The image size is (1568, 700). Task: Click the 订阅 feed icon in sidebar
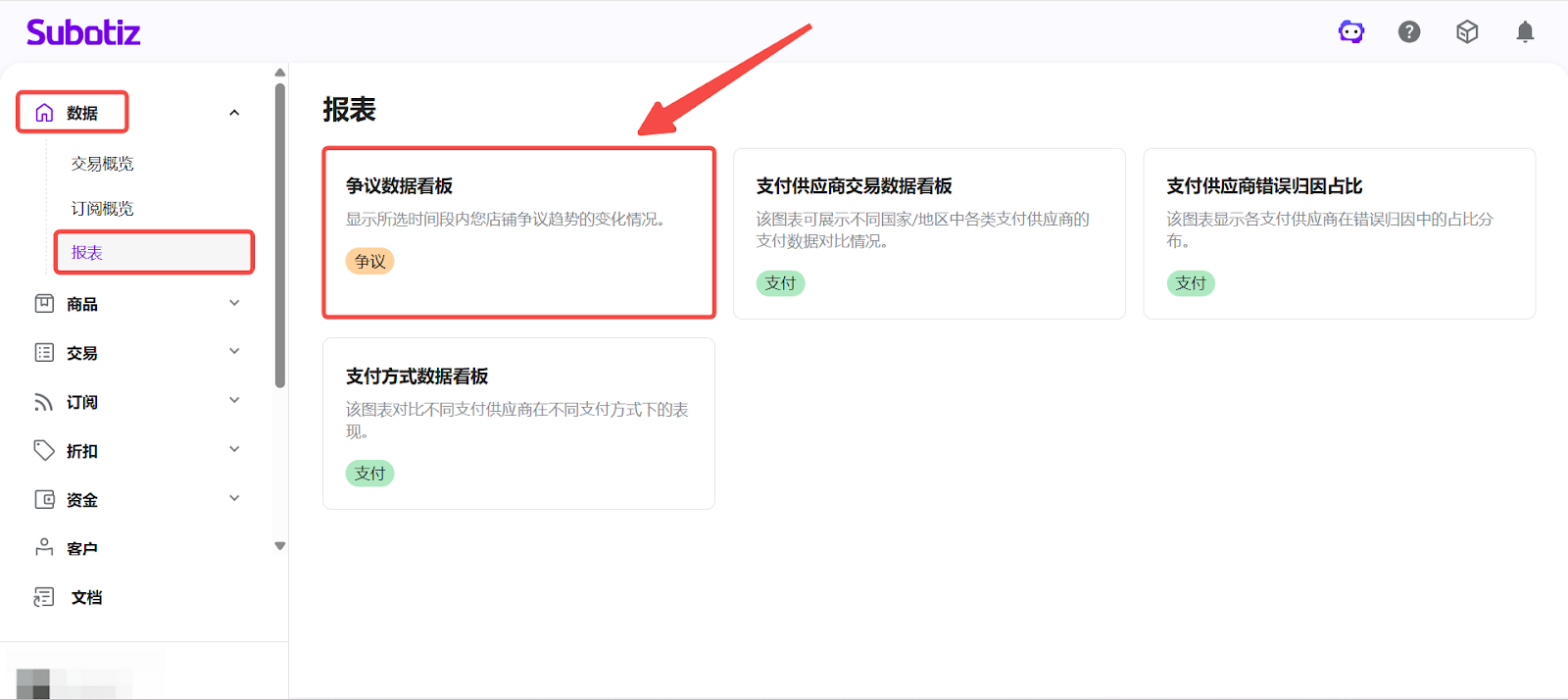pos(44,402)
